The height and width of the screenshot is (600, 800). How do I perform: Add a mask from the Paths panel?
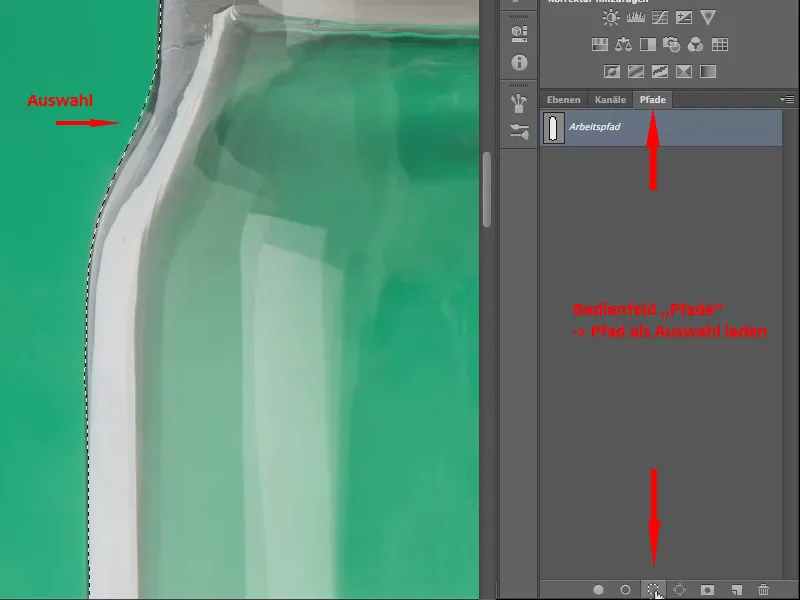[707, 590]
